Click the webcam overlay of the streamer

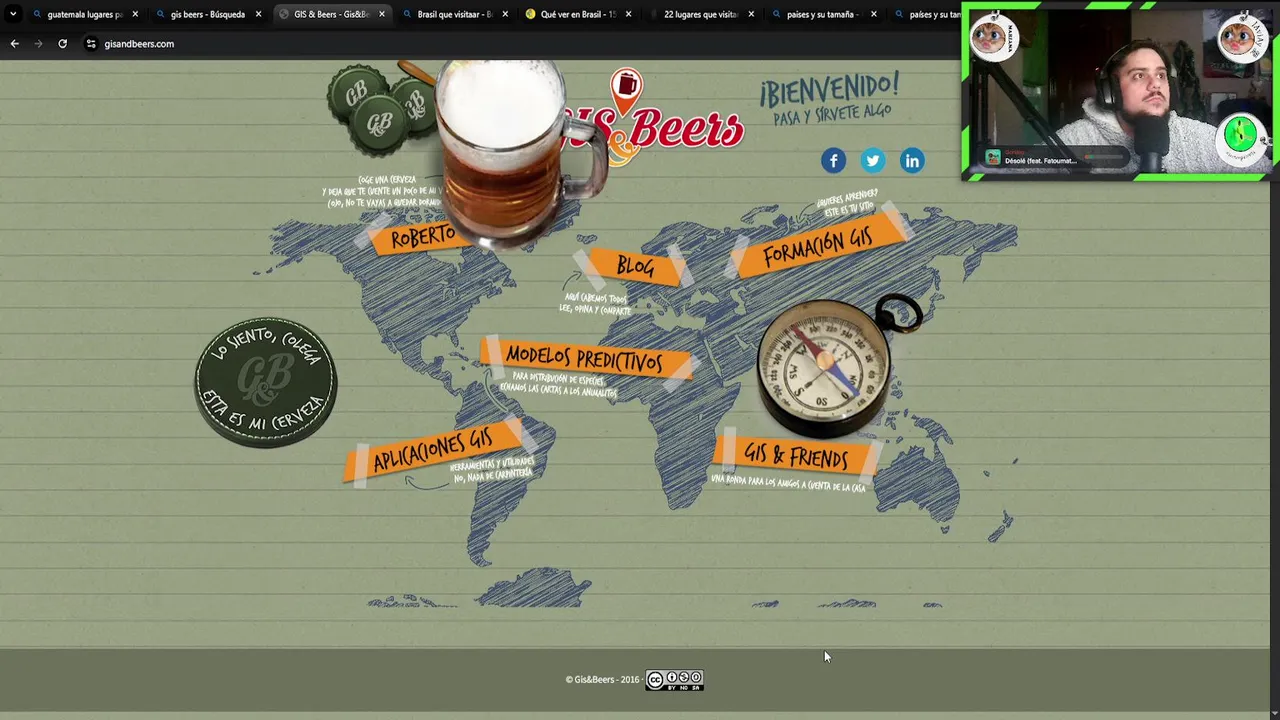1118,92
